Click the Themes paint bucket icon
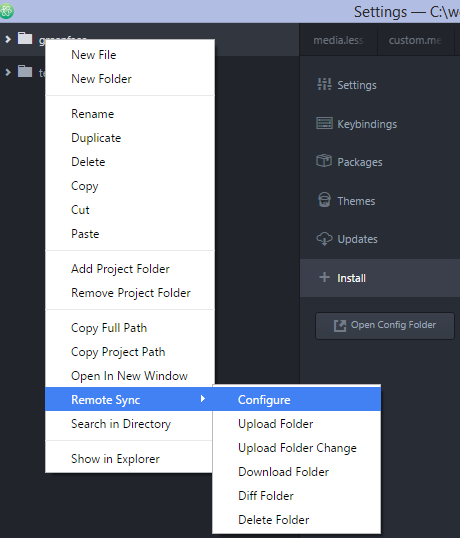 (x=324, y=200)
